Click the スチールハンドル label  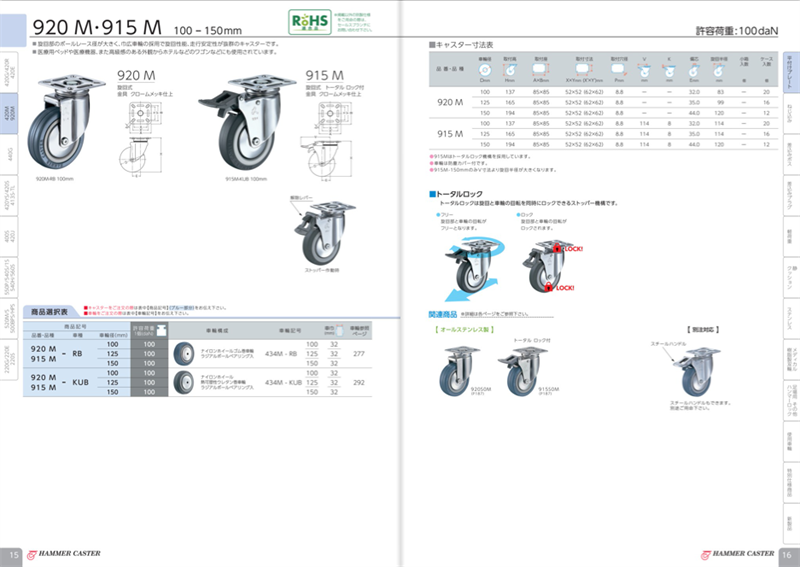(668, 344)
